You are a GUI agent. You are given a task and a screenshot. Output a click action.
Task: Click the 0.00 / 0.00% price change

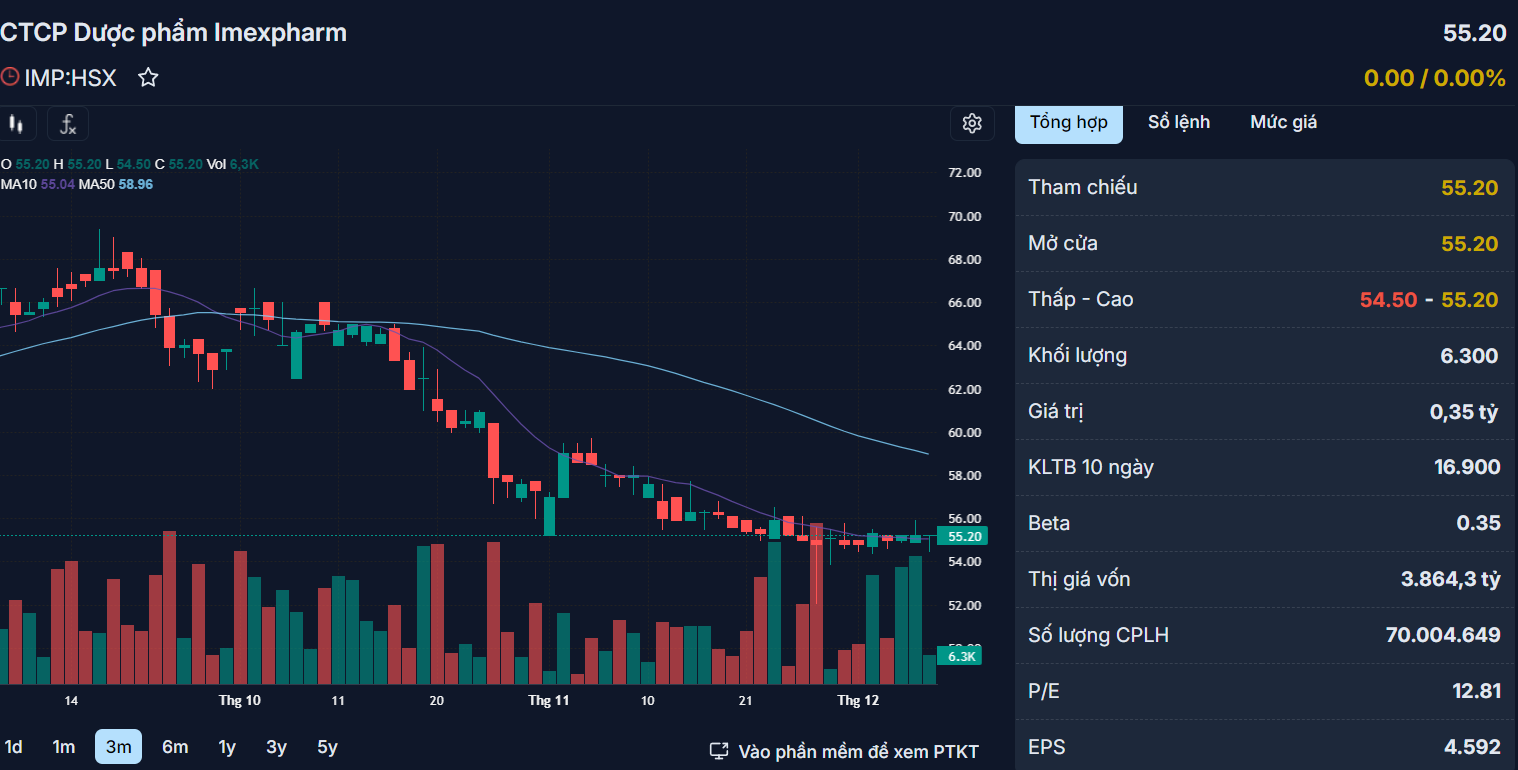[x=1434, y=78]
